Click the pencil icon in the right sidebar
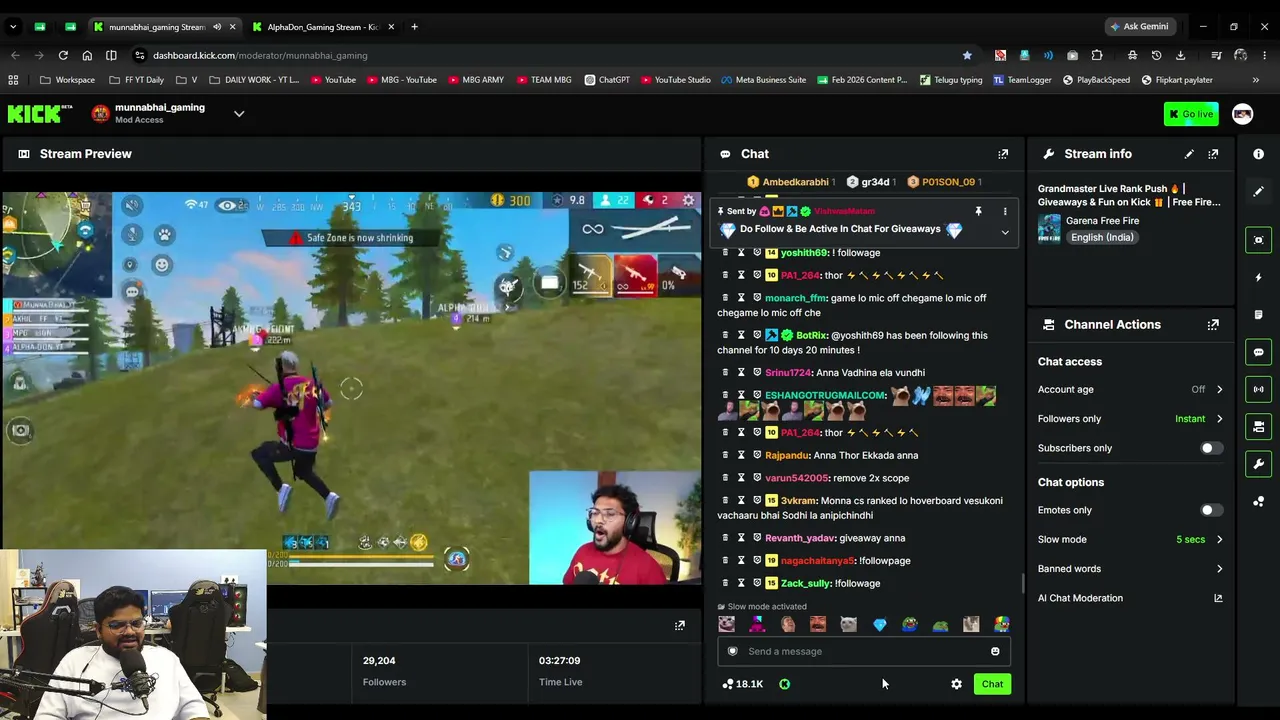Viewport: 1280px width, 720px height. click(x=1258, y=191)
